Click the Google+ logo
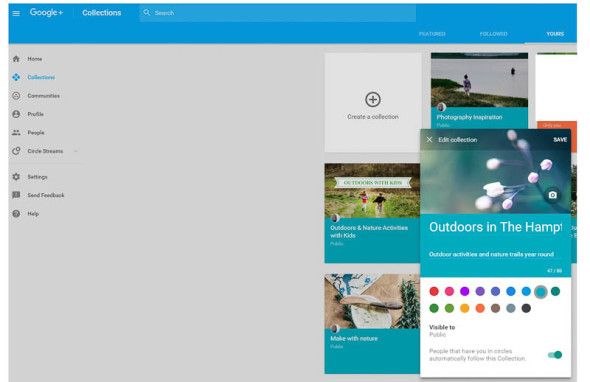Screen dimensions: 590x382 pyautogui.click(x=46, y=12)
